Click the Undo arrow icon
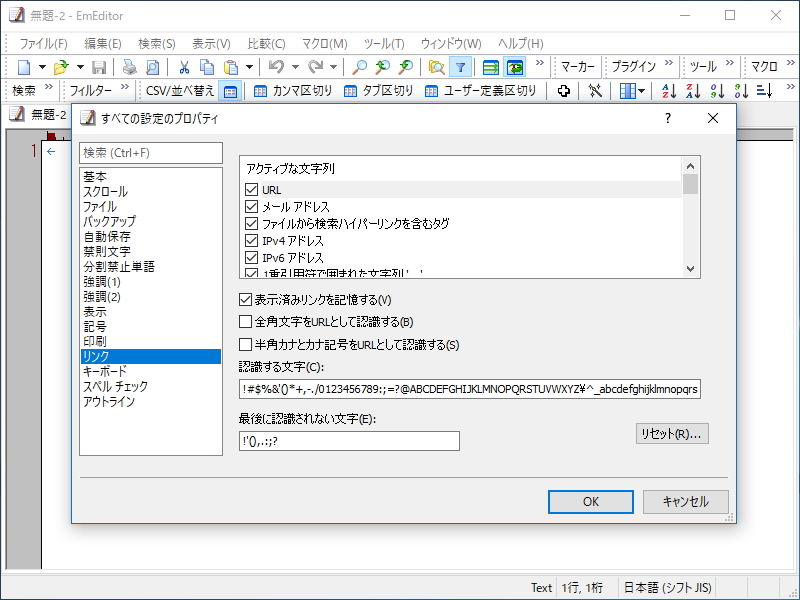This screenshot has width=800, height=600. click(276, 67)
